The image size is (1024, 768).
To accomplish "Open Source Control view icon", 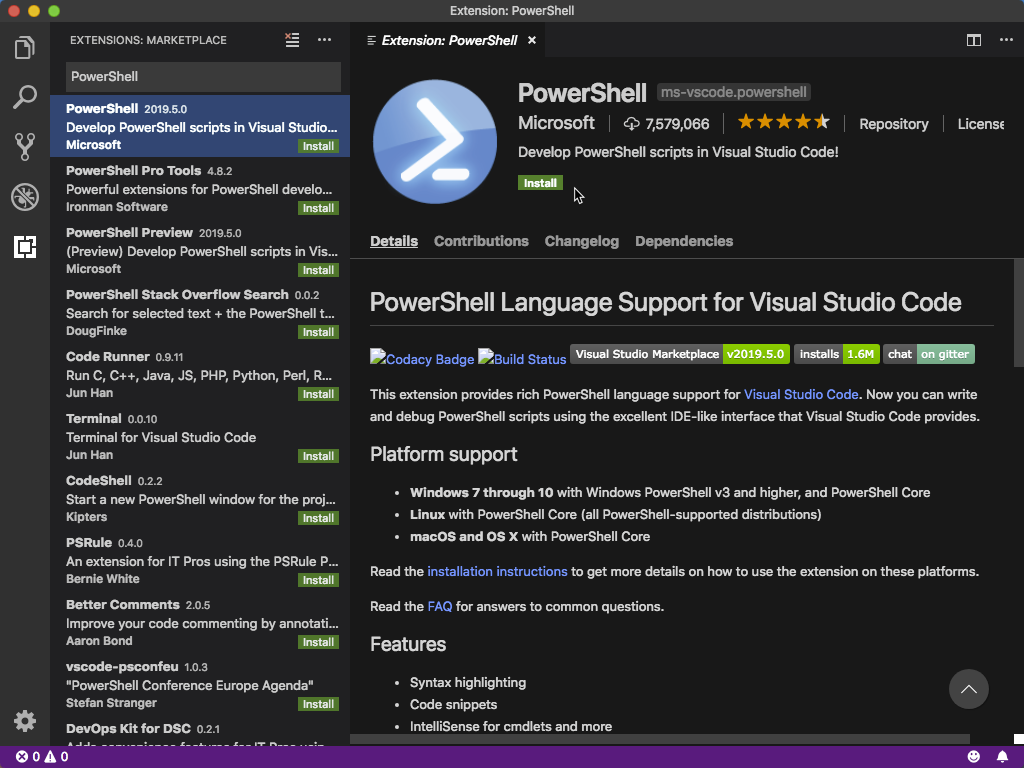I will (25, 147).
